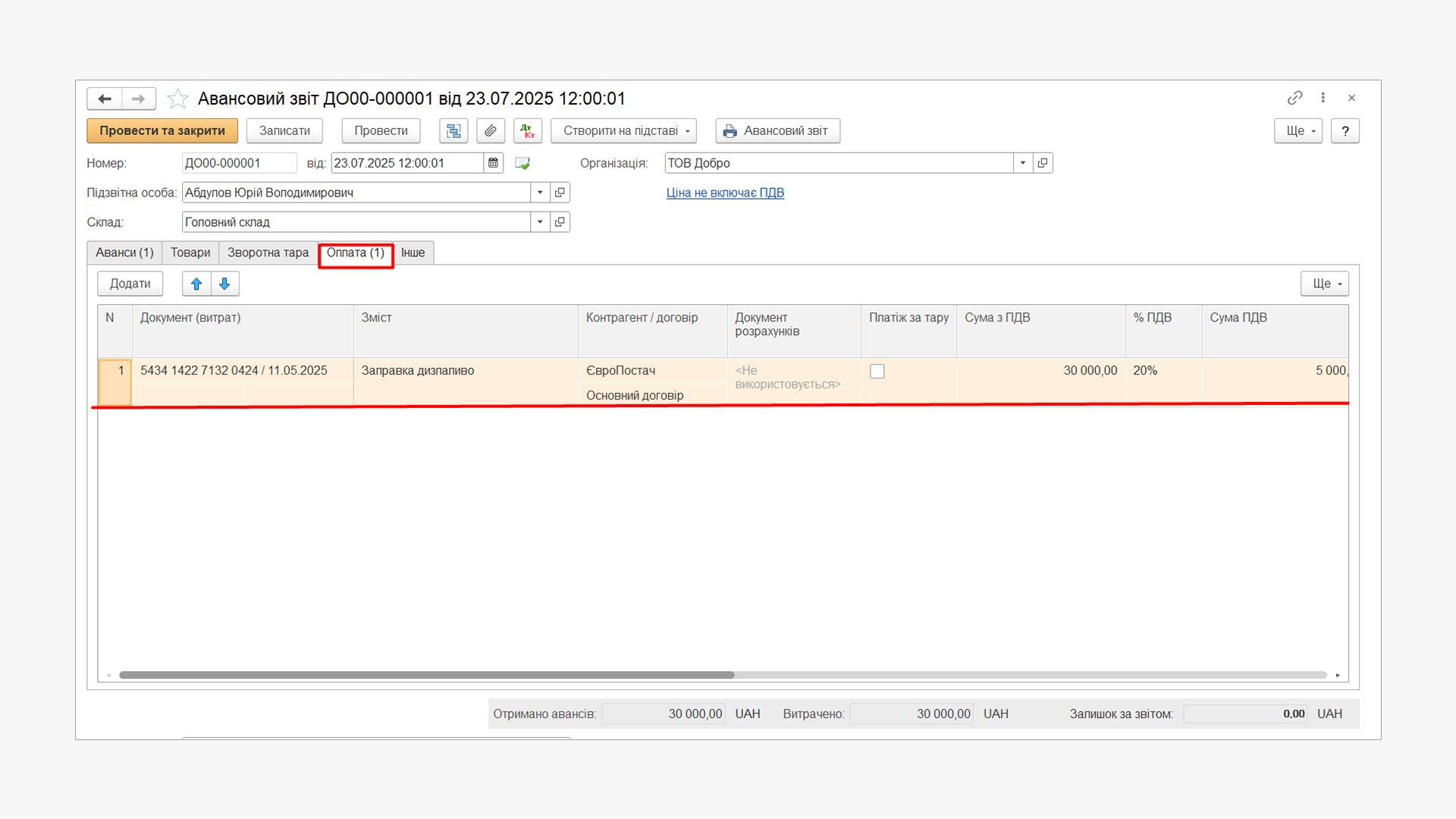Open calendar picker for document date

click(x=493, y=163)
